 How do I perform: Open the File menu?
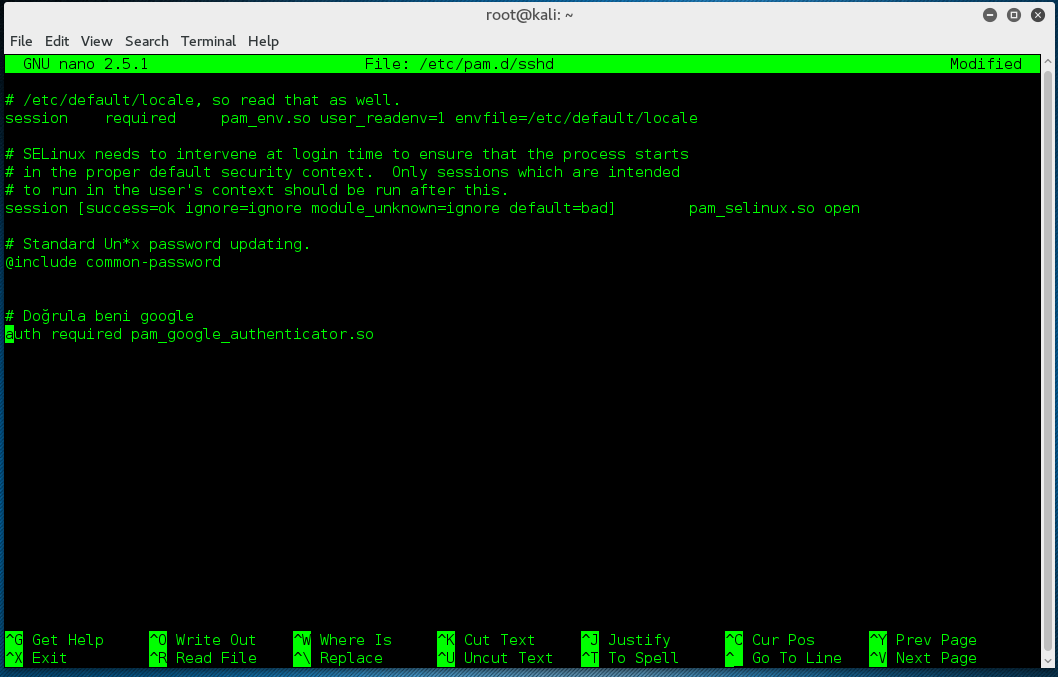[x=21, y=41]
